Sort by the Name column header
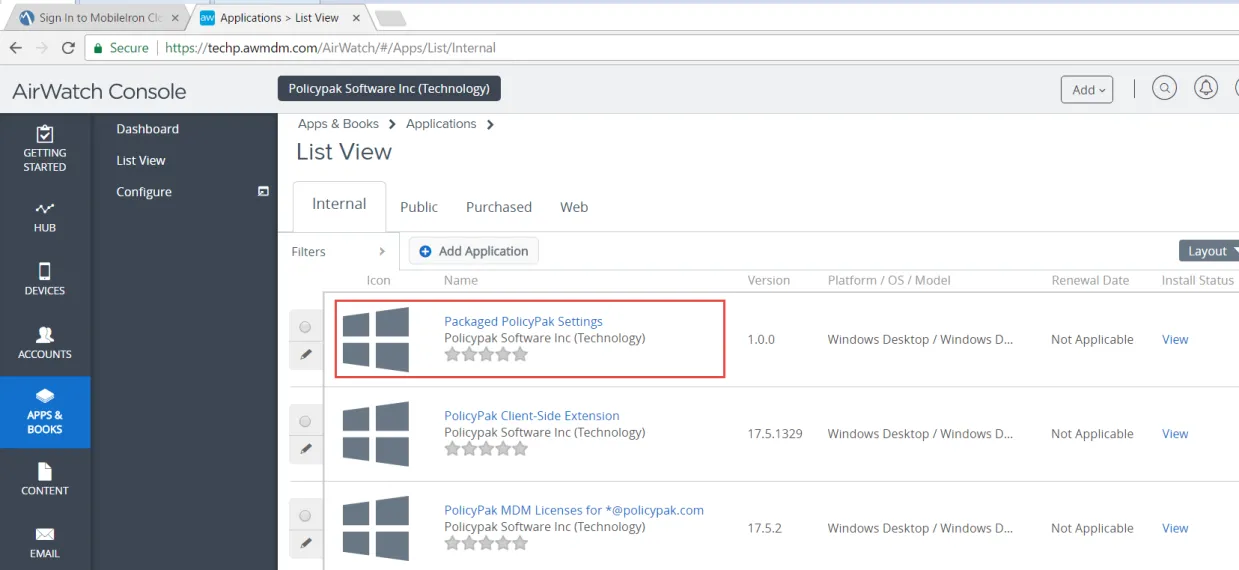The height and width of the screenshot is (570, 1239). [x=461, y=280]
